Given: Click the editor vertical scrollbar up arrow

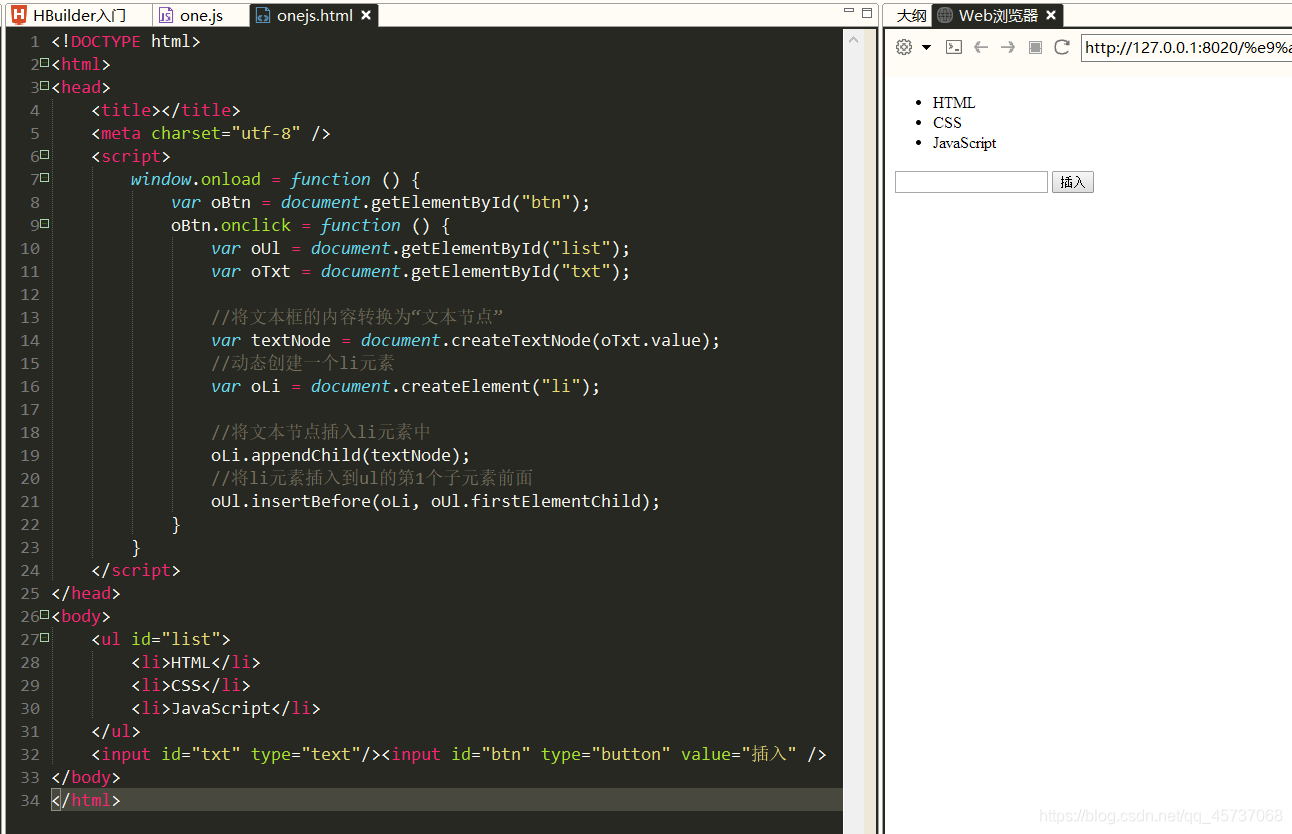Looking at the screenshot, I should 853,41.
